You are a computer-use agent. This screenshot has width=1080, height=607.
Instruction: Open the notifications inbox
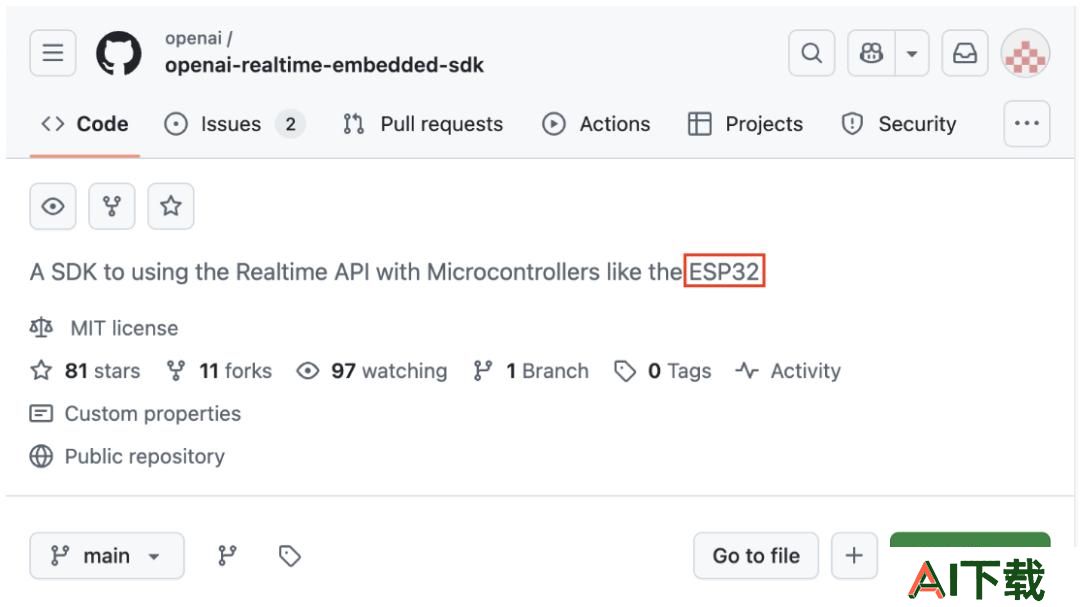965,53
